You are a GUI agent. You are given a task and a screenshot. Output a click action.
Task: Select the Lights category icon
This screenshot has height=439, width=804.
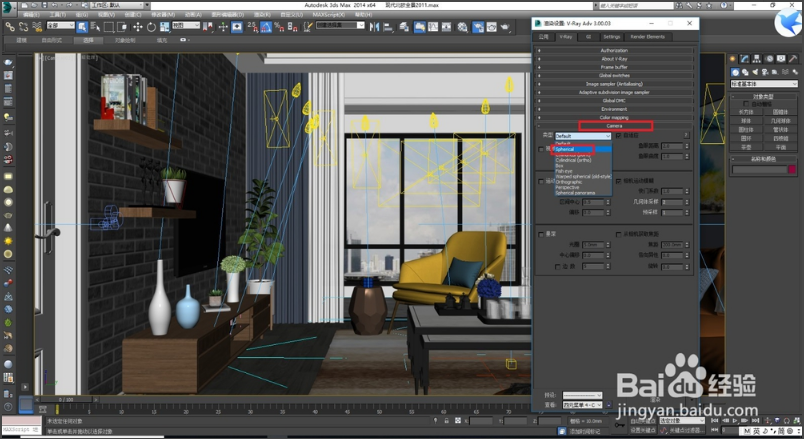[x=755, y=72]
